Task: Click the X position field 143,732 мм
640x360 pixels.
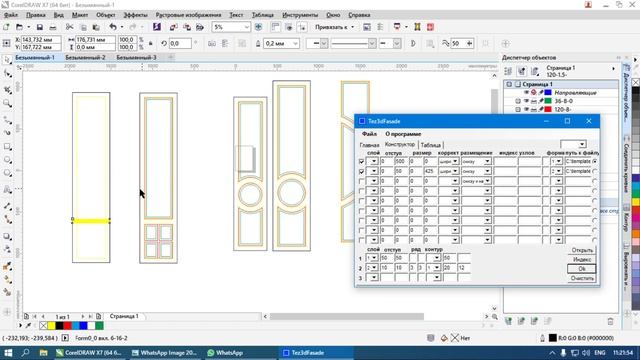Action: 41,40
